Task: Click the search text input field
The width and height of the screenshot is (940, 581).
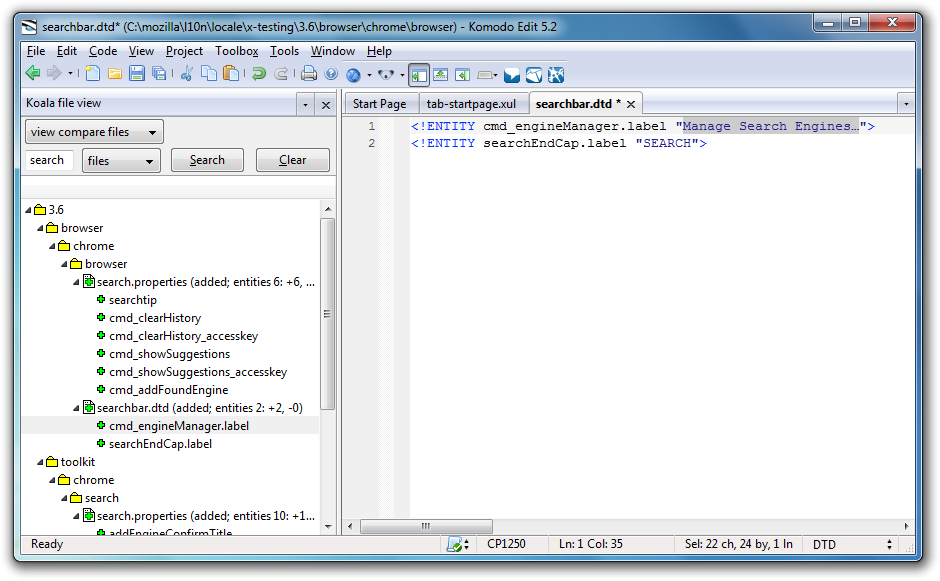Action: 49,160
